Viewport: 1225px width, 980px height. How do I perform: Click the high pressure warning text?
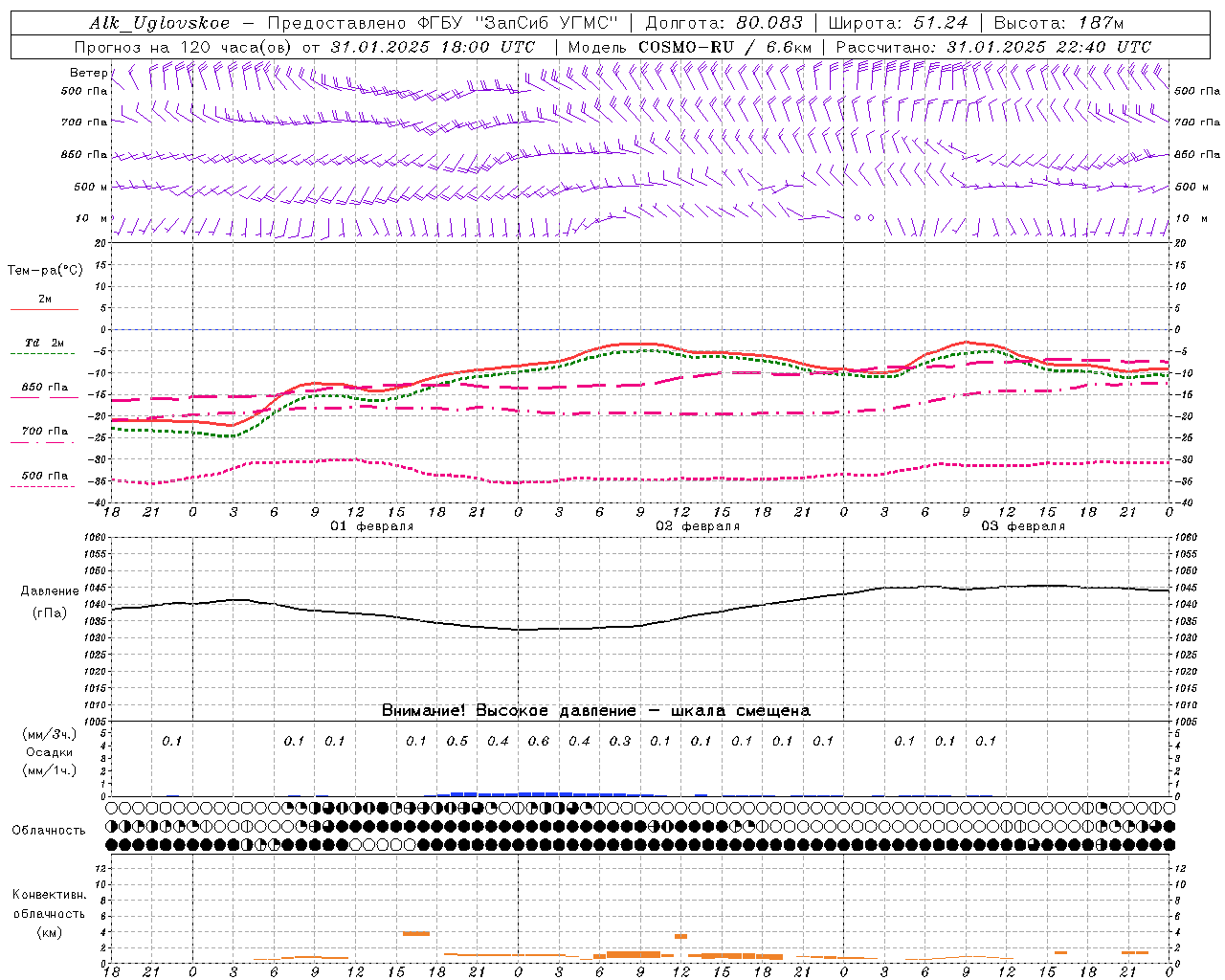point(595,710)
